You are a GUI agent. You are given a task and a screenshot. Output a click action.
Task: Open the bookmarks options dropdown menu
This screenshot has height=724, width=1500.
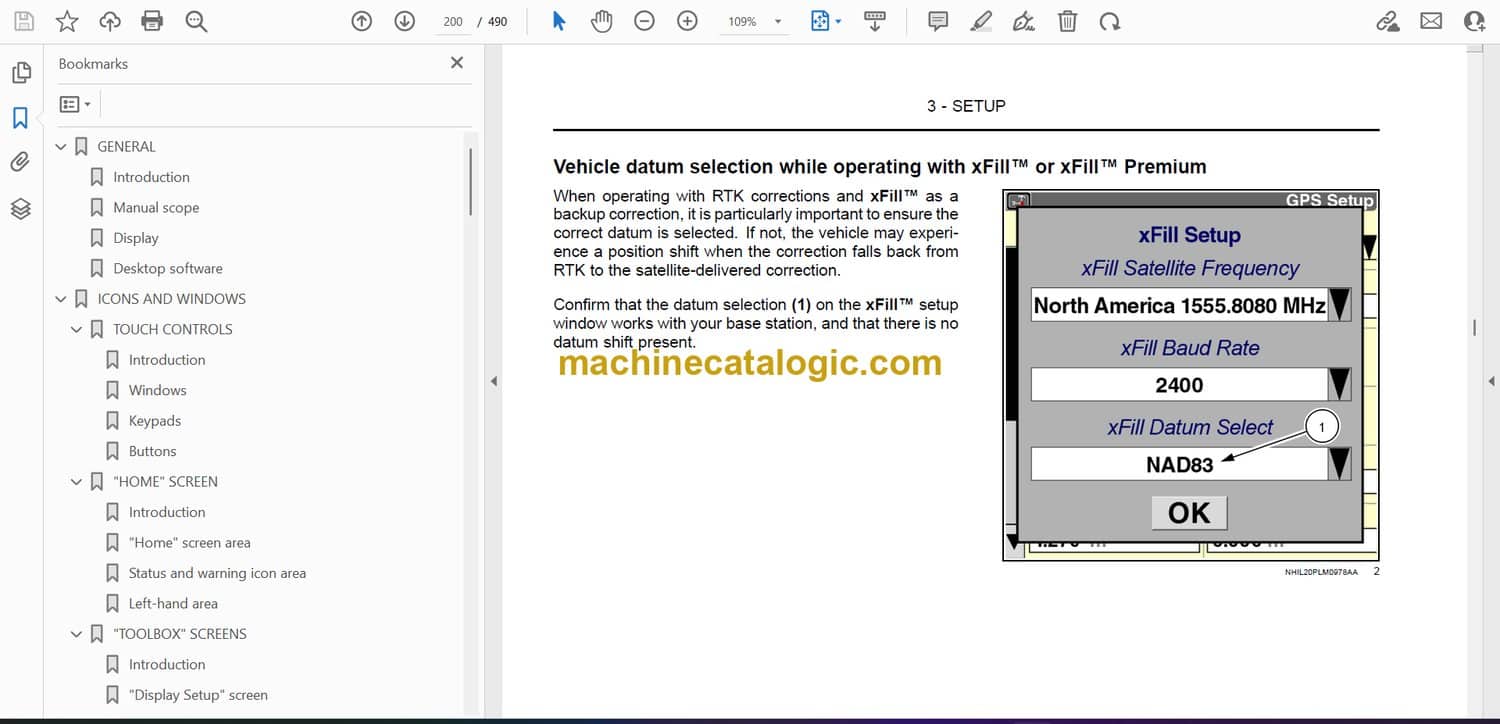click(75, 104)
